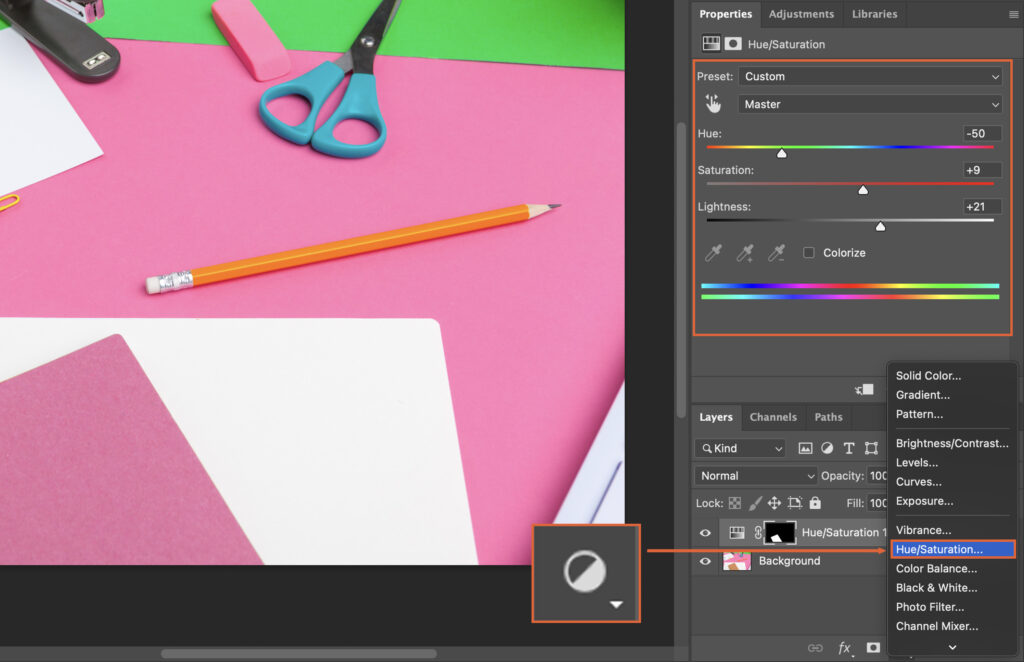Switch to the Channels tab

click(x=771, y=417)
